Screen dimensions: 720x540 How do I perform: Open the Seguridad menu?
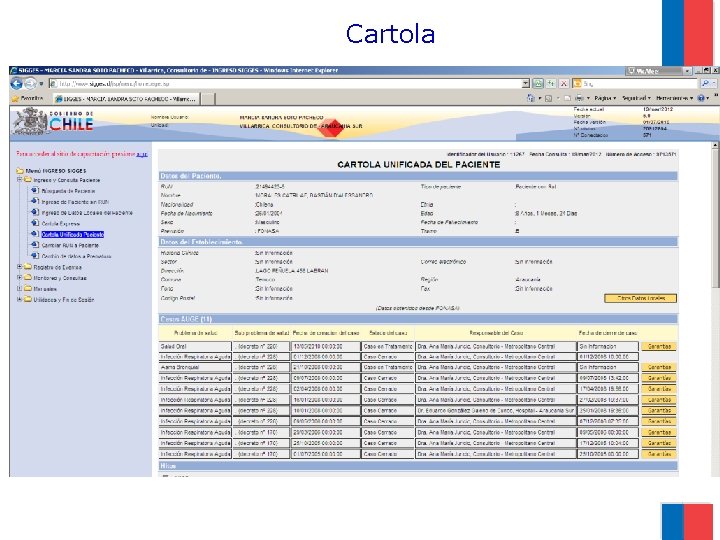[x=636, y=98]
